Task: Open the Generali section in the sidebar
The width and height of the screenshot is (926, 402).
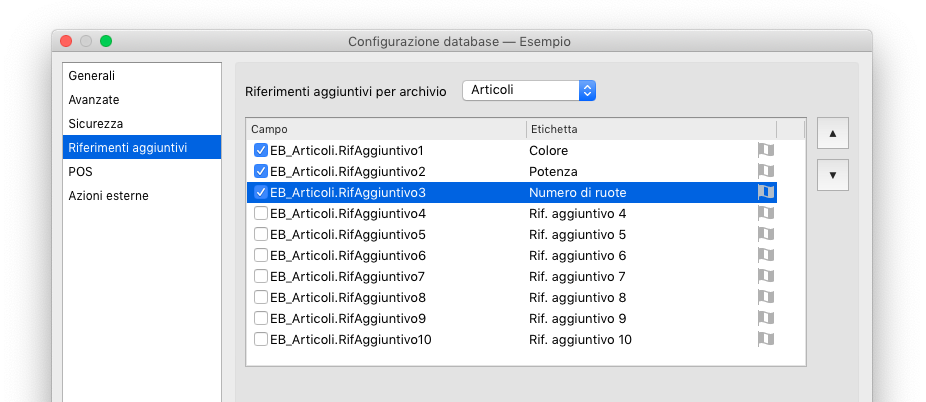Action: (x=92, y=76)
